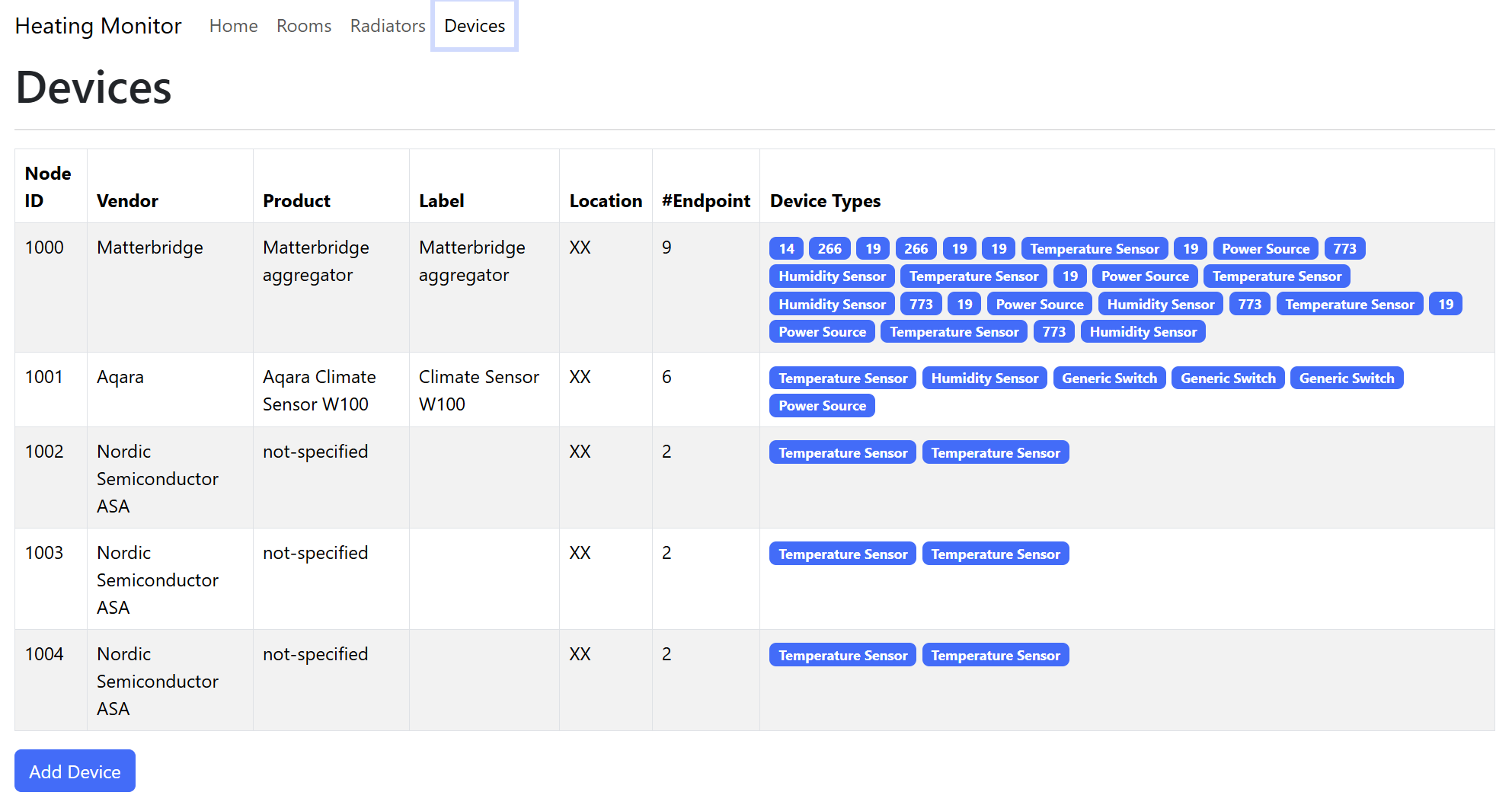1512x808 pixels.
Task: Click Generic Switch badge nearest Humidity Sensor
Action: (1108, 378)
